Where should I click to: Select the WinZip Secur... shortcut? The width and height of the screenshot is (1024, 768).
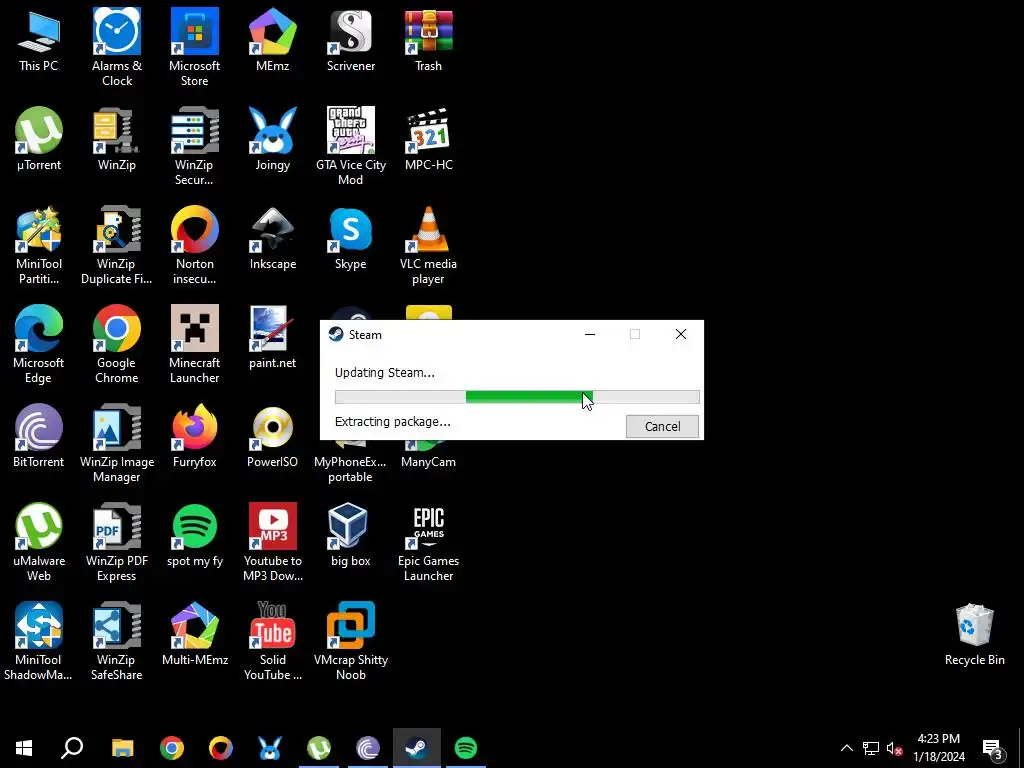(195, 146)
